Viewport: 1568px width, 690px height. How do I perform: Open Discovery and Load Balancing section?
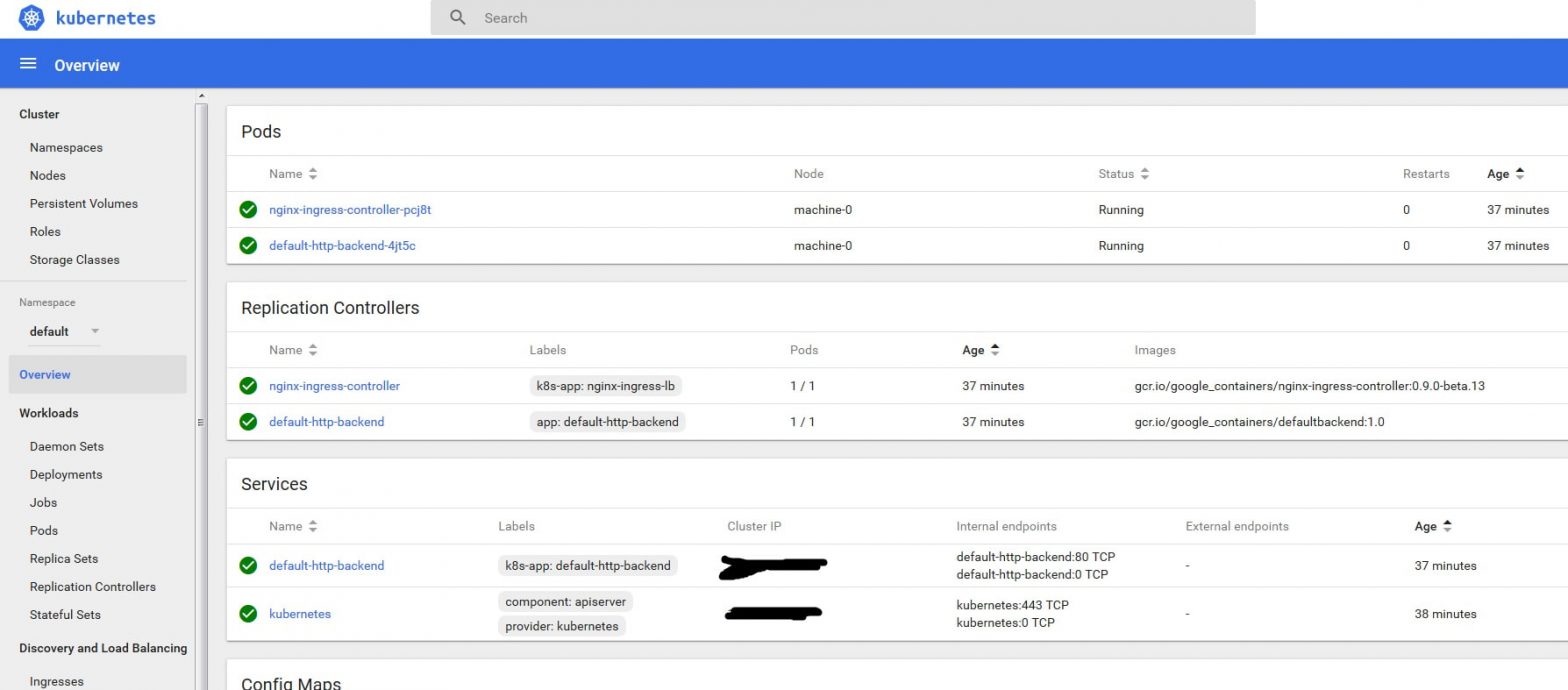coord(103,648)
